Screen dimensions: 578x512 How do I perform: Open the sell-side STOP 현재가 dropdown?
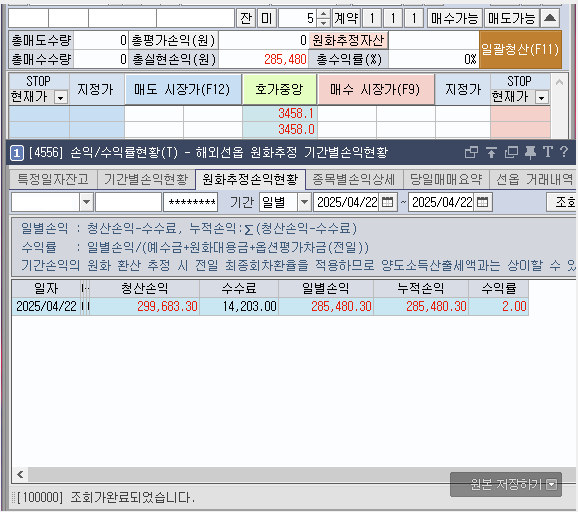click(x=60, y=98)
